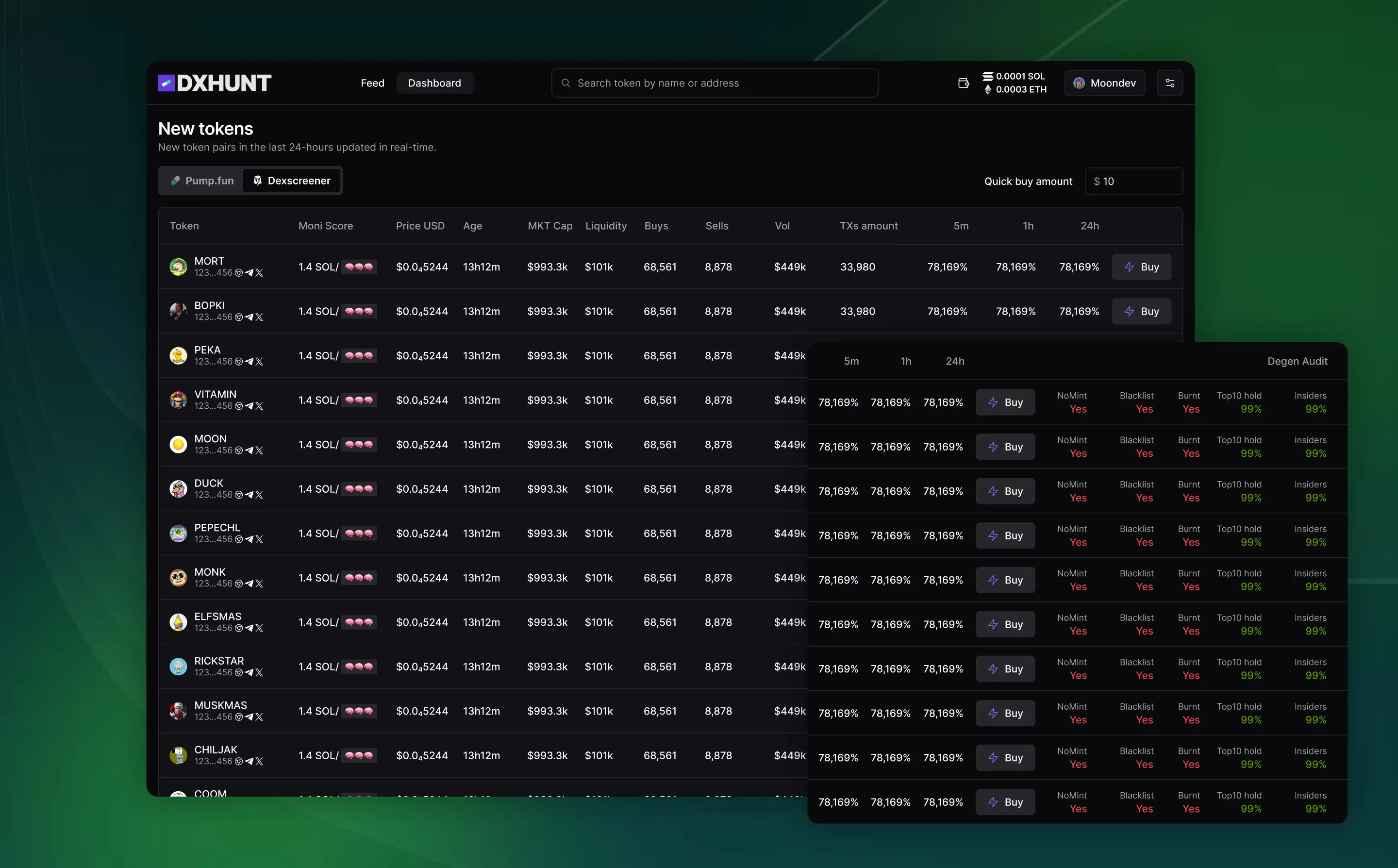Open MORT token's website icon
The image size is (1398, 868).
[239, 273]
